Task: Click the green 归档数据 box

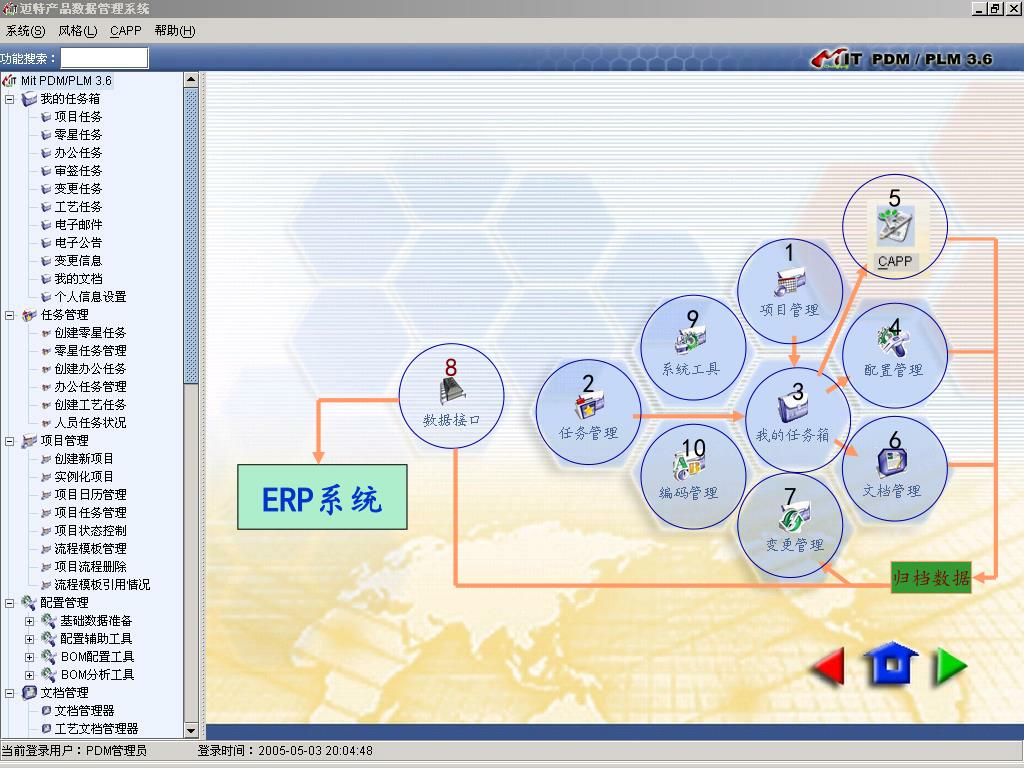Action: coord(931,577)
